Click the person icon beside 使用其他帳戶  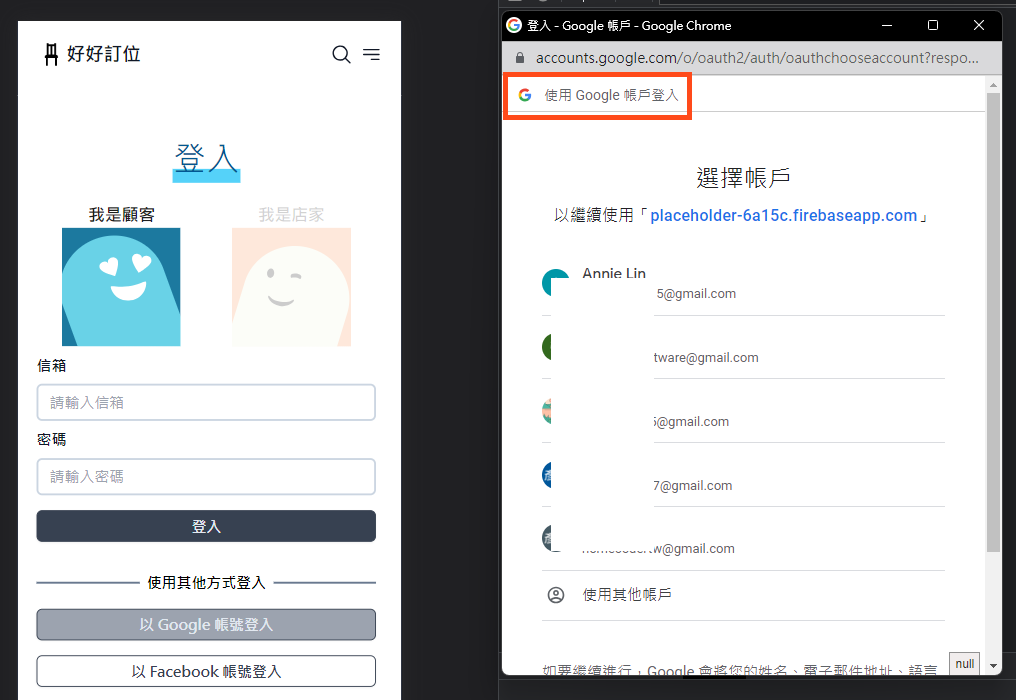pyautogui.click(x=556, y=595)
